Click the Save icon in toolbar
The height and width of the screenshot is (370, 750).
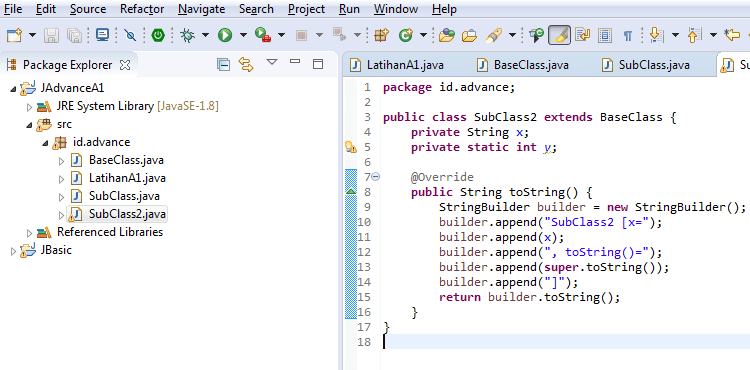[52, 35]
